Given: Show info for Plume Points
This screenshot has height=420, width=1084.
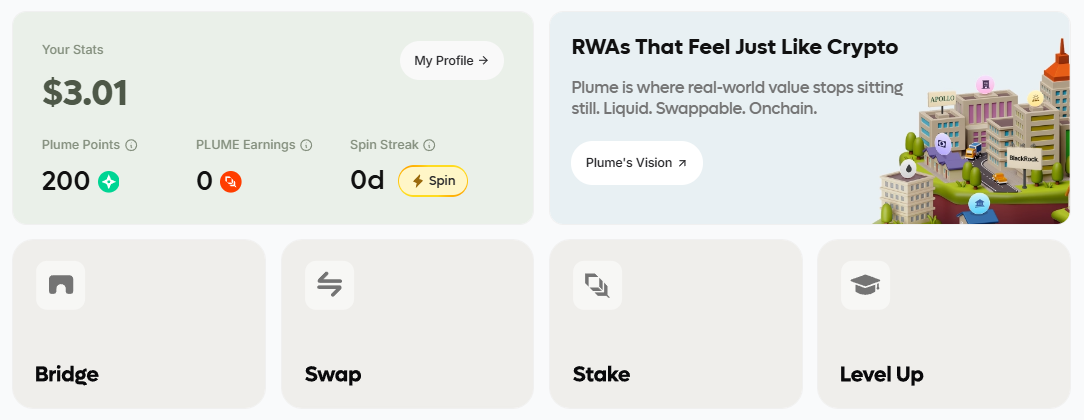Looking at the screenshot, I should (x=131, y=145).
